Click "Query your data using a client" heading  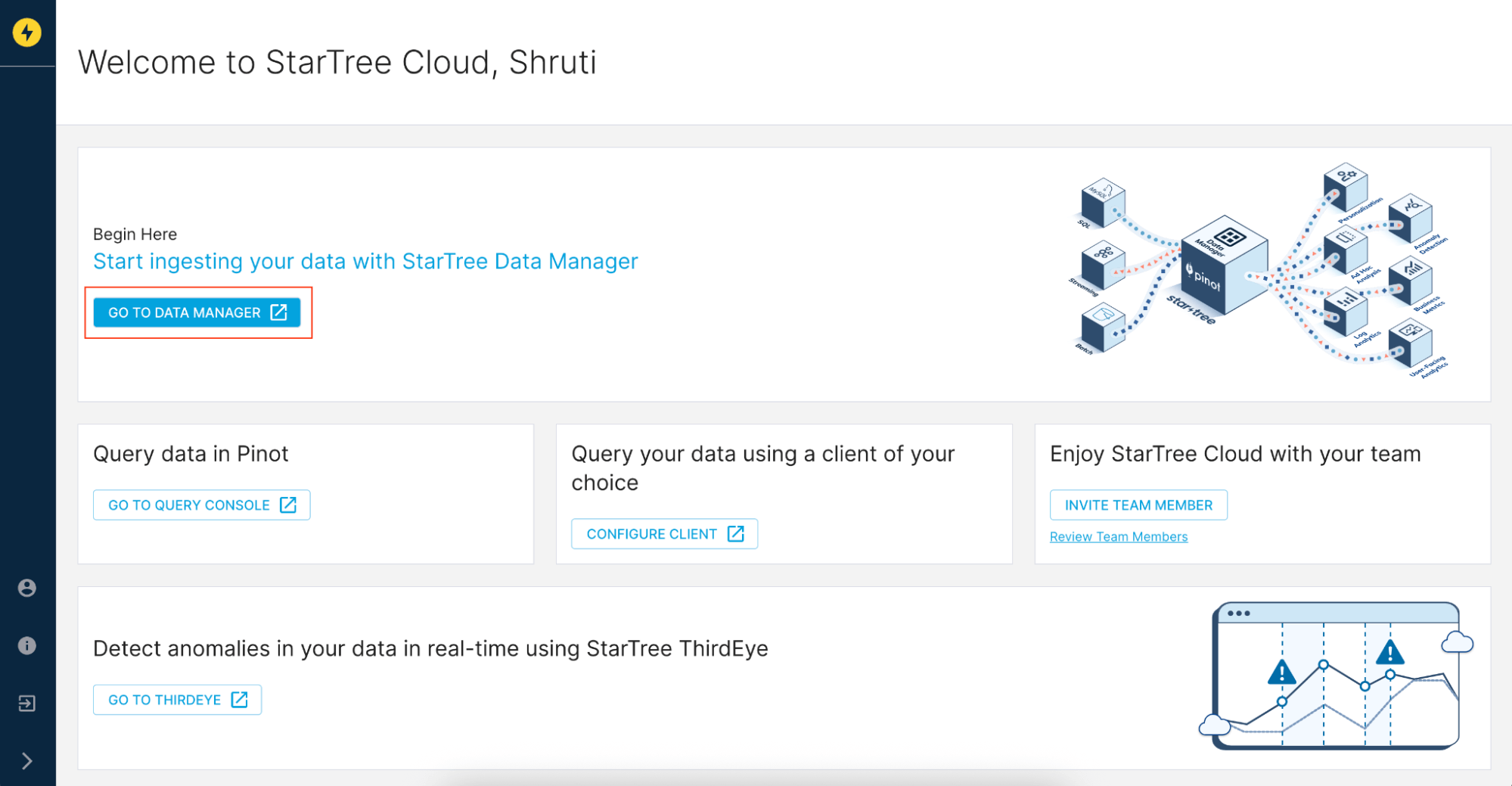pyautogui.click(x=762, y=468)
